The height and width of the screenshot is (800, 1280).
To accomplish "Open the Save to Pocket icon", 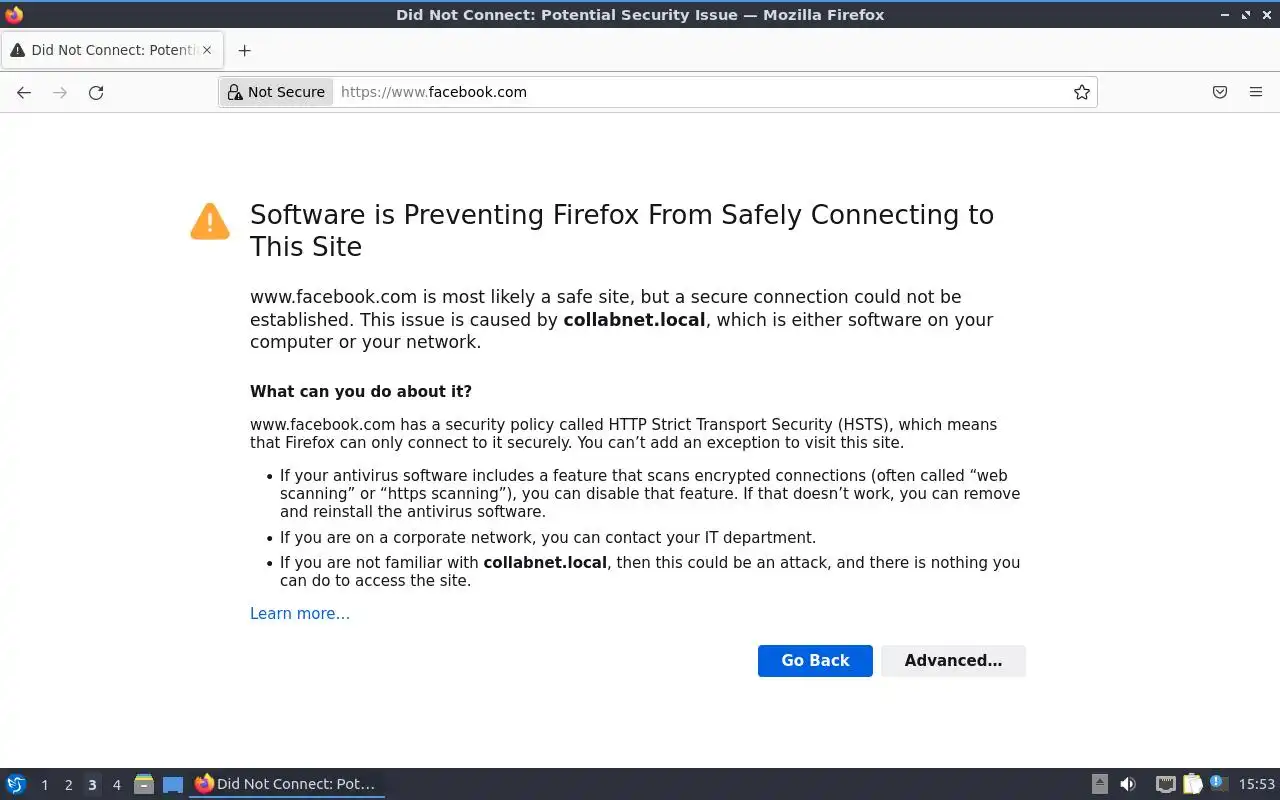I will pos(1219,92).
